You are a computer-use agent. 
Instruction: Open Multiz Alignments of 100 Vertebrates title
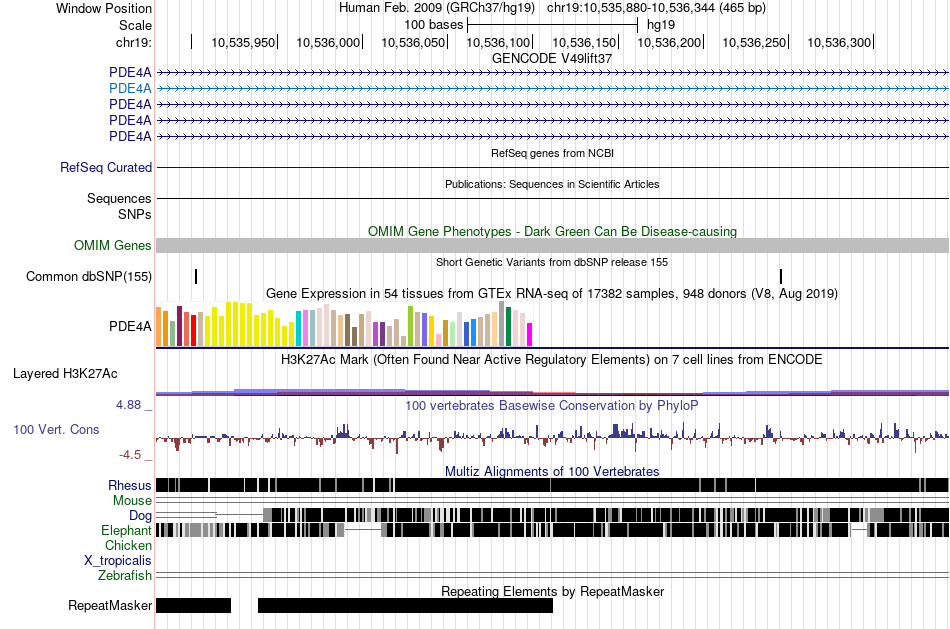[x=552, y=471]
